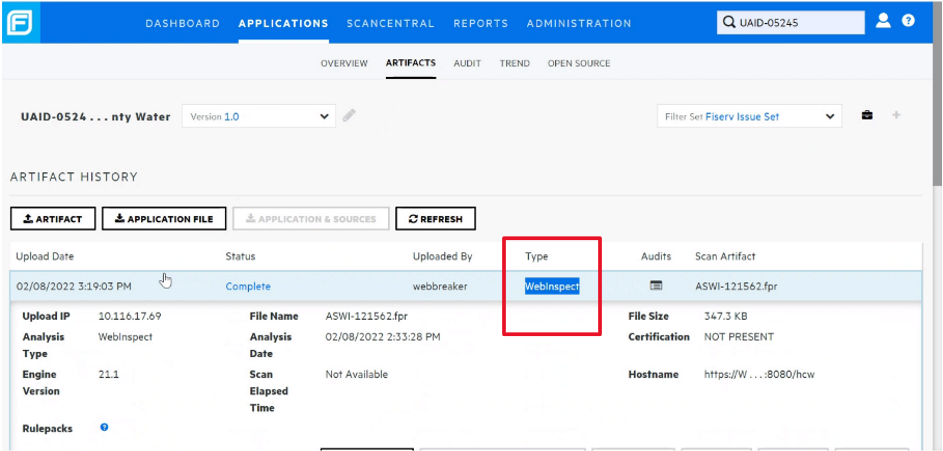Image resolution: width=943 pixels, height=451 pixels.
Task: Open the Filter Set Fiserv Issue Set dropdown
Action: point(749,117)
